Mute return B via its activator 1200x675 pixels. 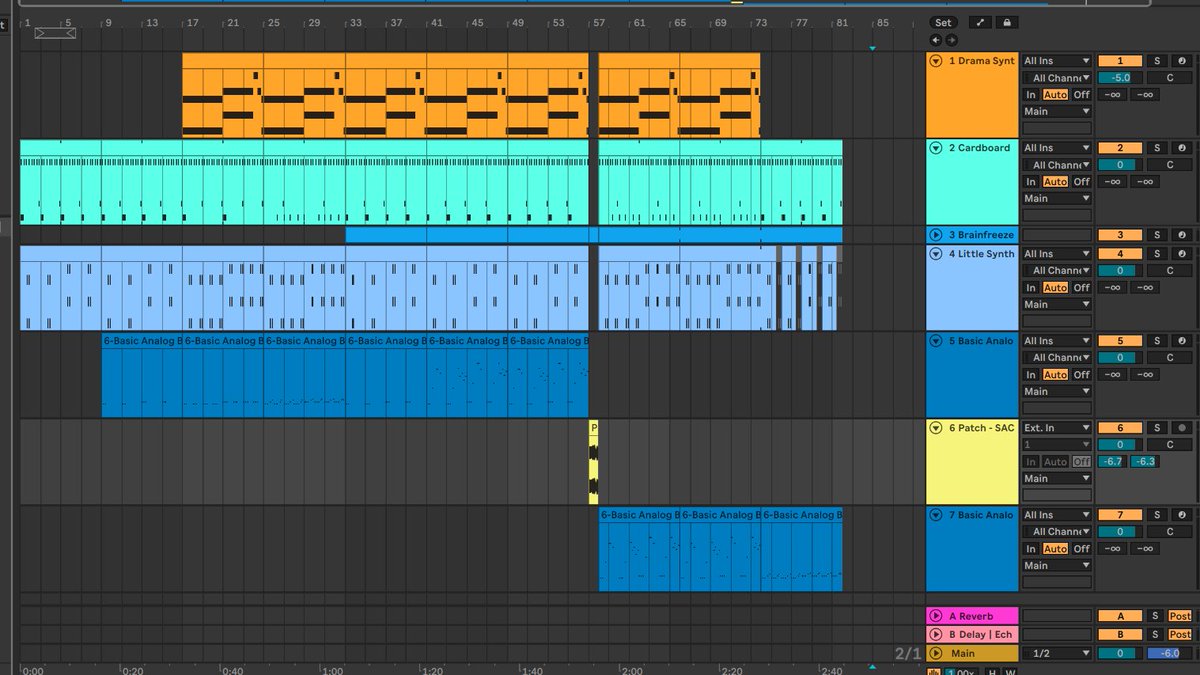click(1120, 634)
